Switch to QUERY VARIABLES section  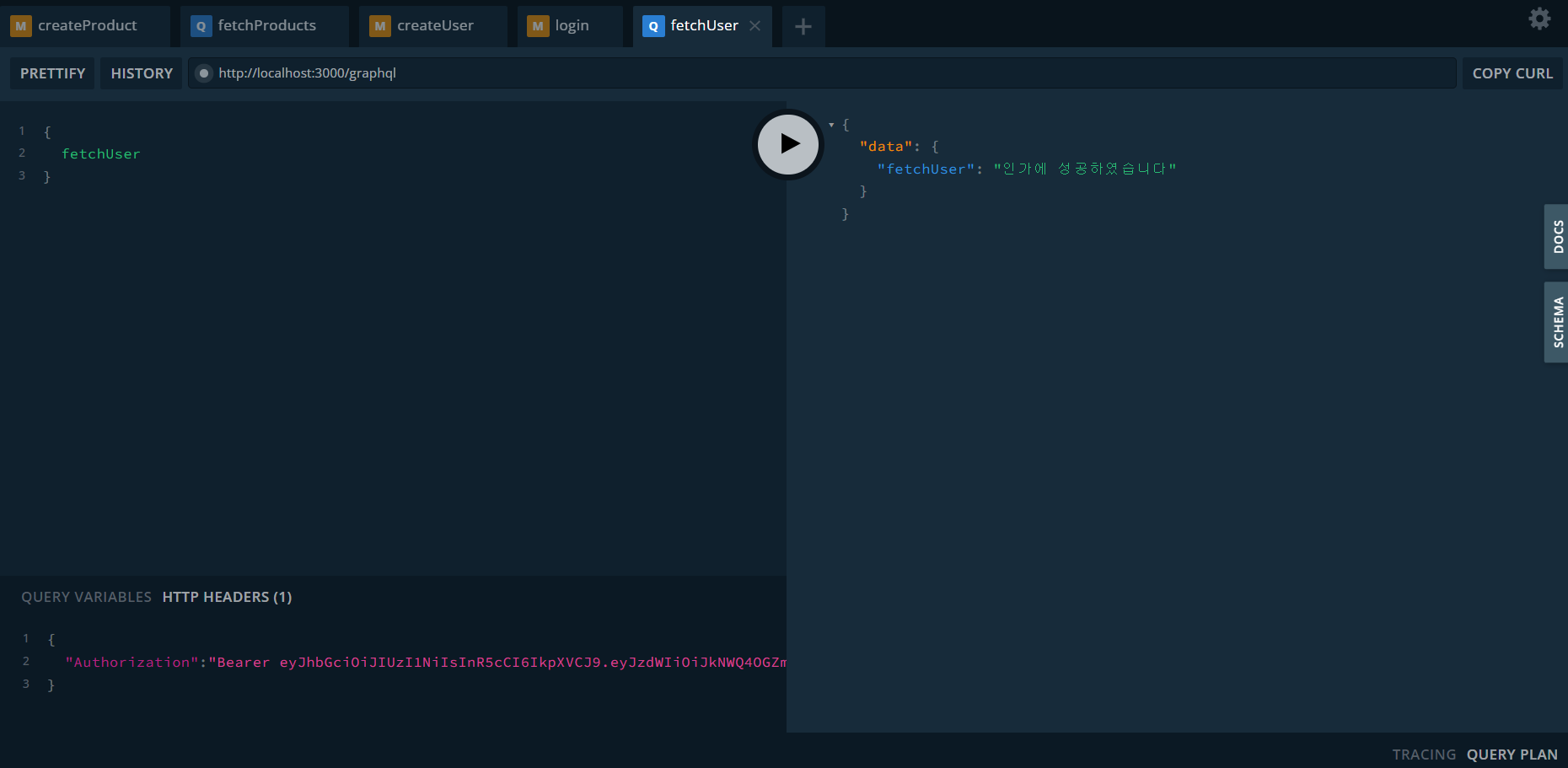(86, 597)
